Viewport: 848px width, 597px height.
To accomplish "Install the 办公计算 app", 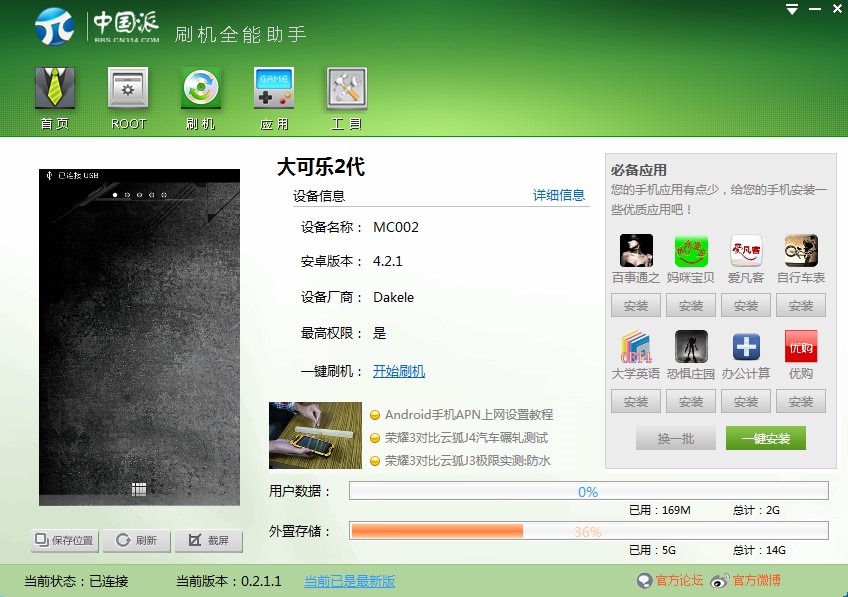I will [746, 401].
